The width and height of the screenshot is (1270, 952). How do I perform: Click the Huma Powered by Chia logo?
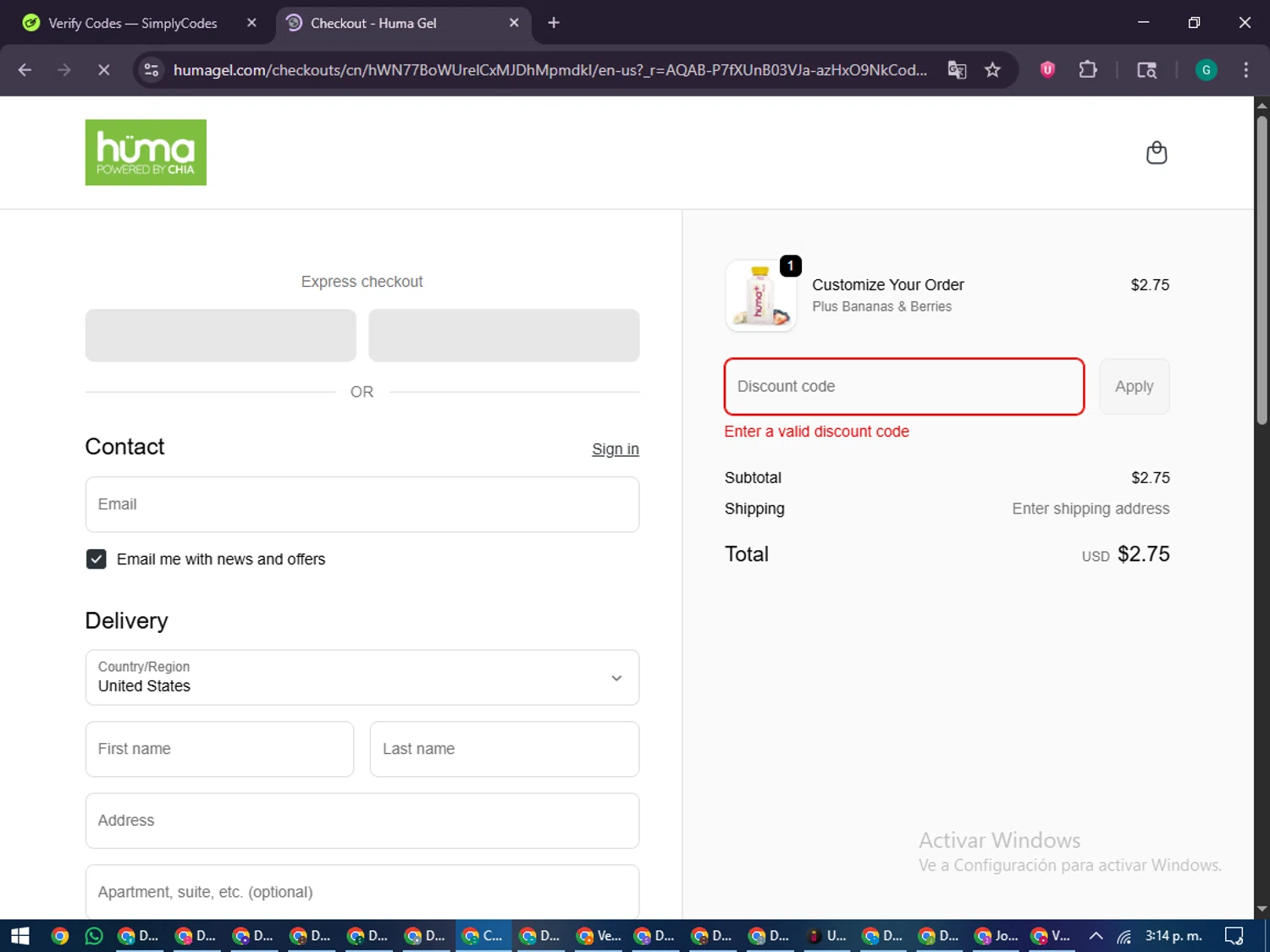[x=146, y=152]
